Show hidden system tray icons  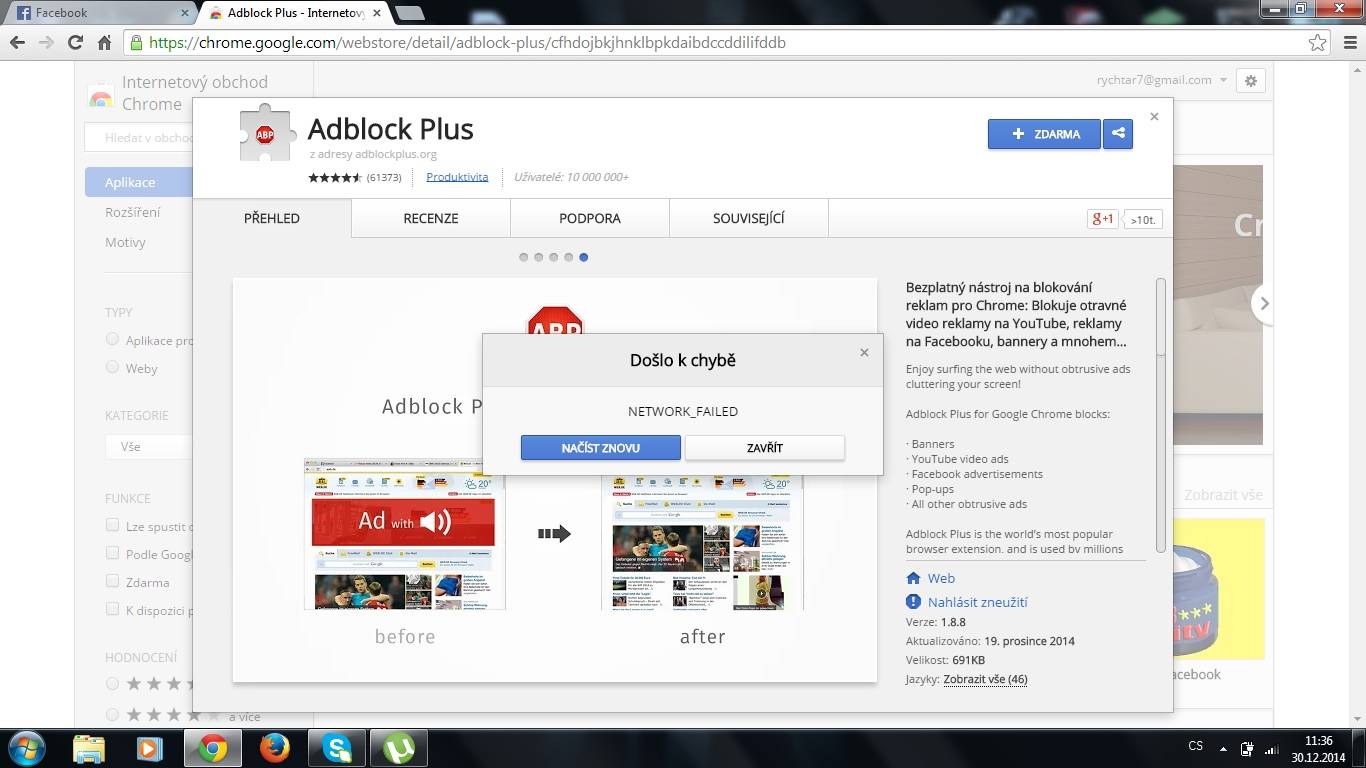1223,748
